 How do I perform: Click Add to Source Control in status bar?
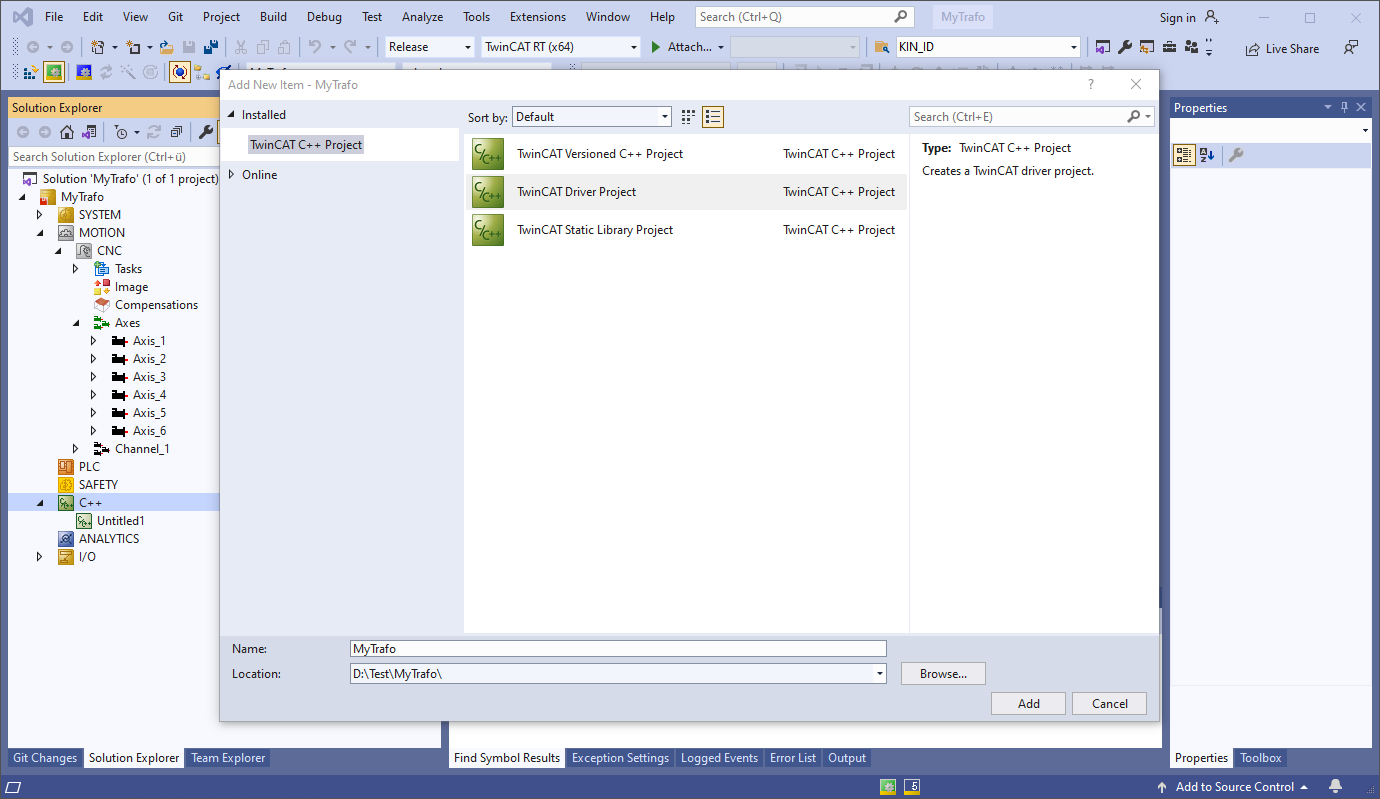click(x=1233, y=787)
